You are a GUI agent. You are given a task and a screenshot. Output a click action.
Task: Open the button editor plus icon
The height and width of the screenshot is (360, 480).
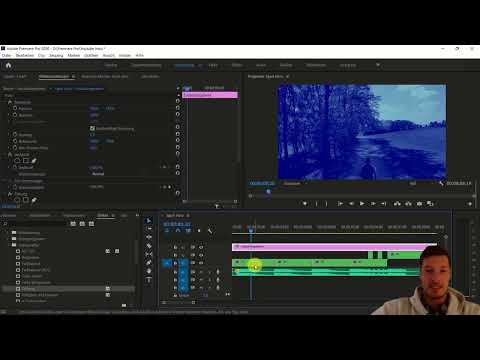click(470, 204)
